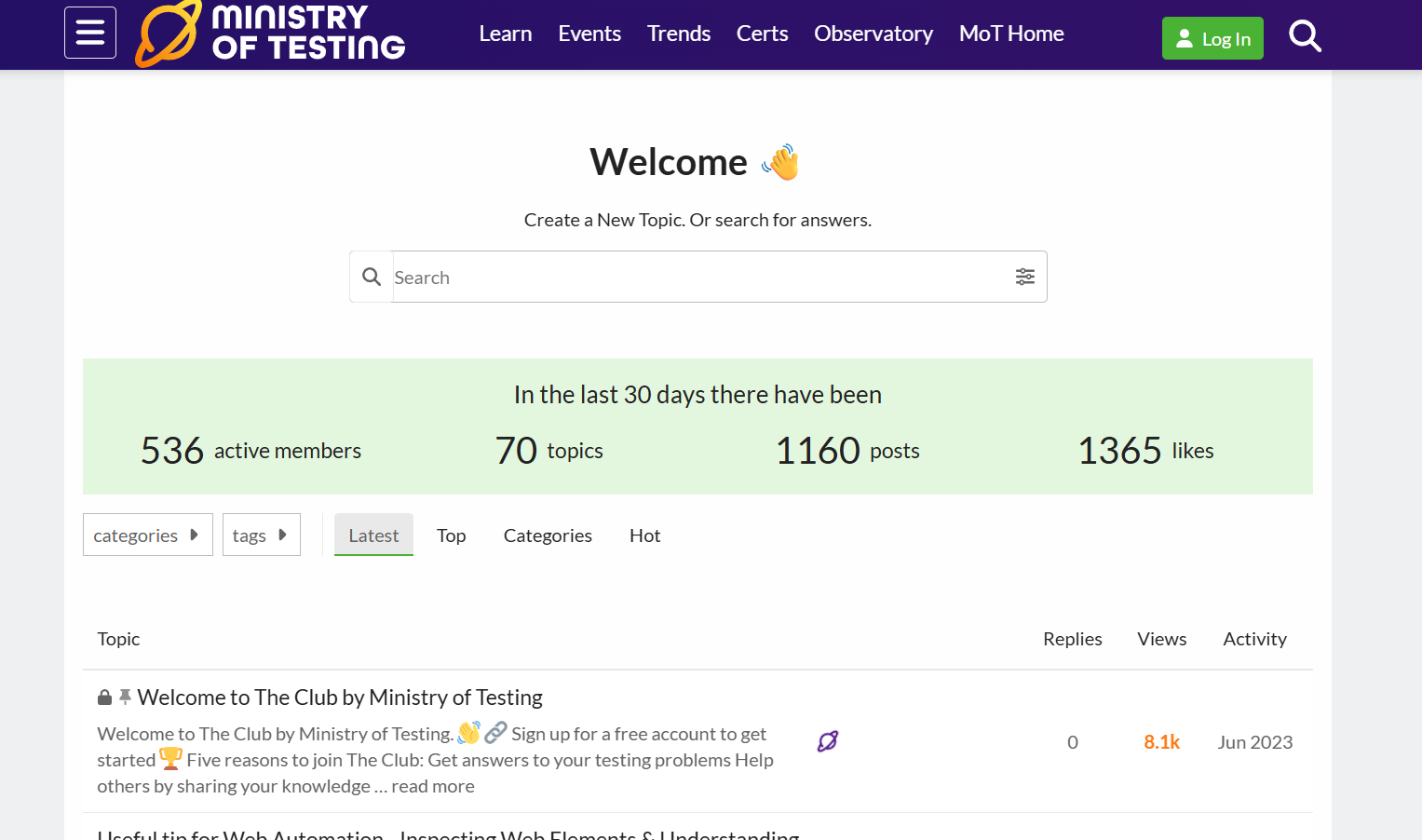Switch to the Hot tab
This screenshot has width=1422, height=840.
(644, 535)
